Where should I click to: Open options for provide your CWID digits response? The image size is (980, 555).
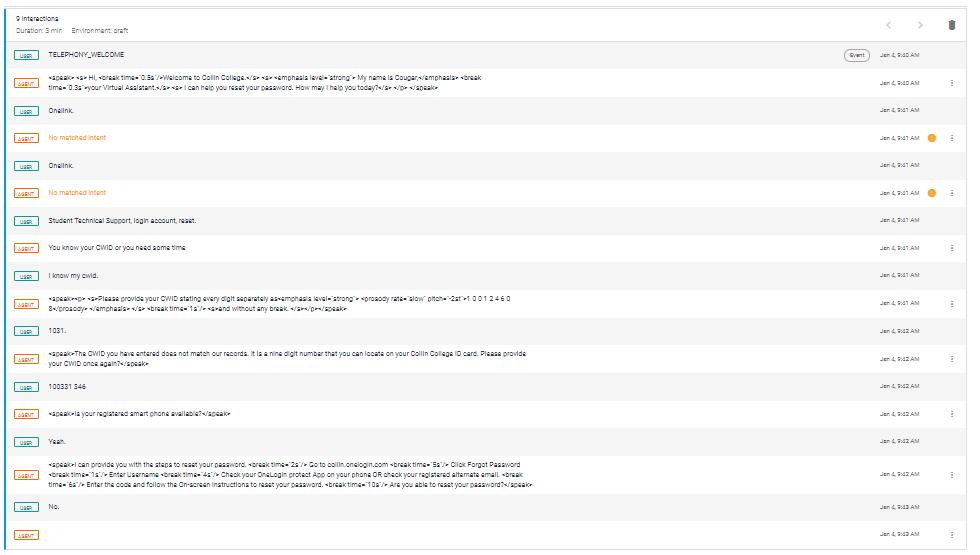pyautogui.click(x=952, y=304)
